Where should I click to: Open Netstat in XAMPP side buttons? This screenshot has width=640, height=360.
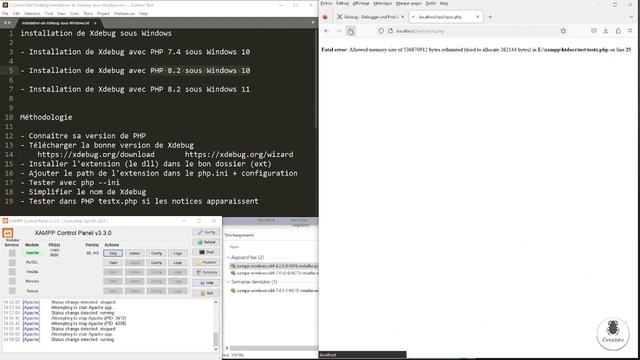pyautogui.click(x=207, y=242)
